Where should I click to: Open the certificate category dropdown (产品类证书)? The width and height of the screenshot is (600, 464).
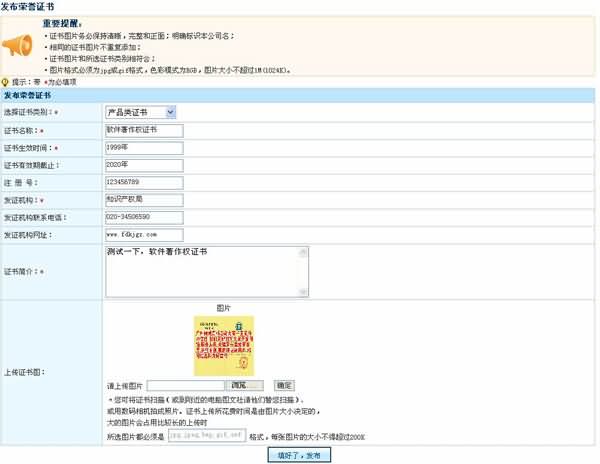[x=140, y=112]
